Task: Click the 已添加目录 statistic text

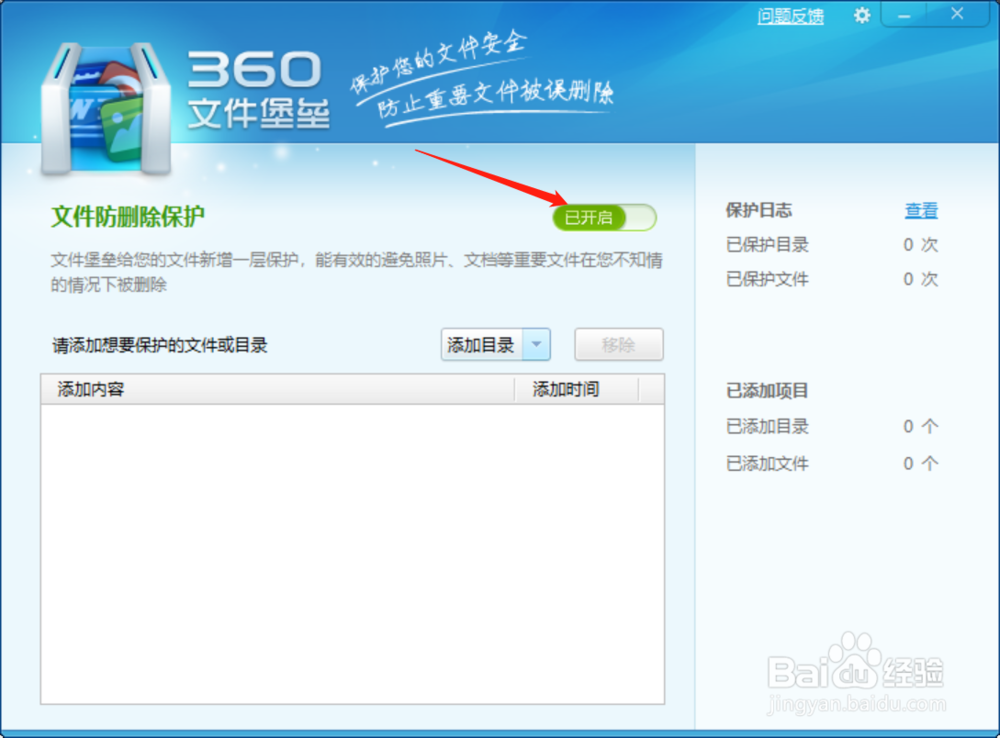Action: pyautogui.click(x=767, y=427)
